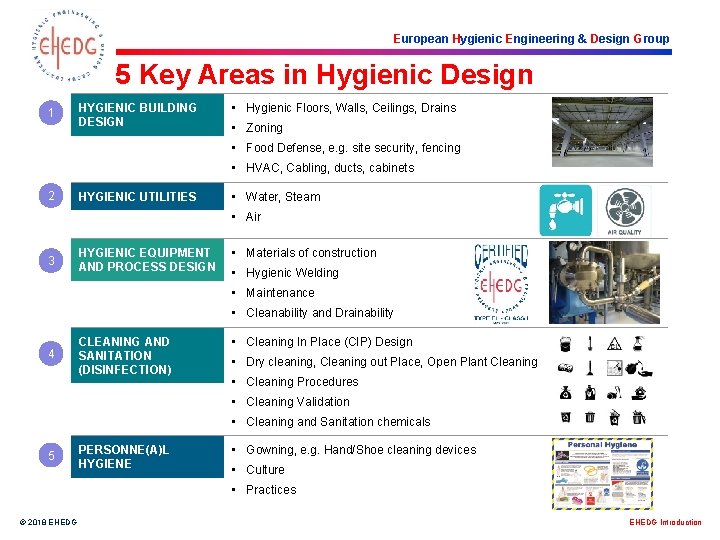The height and width of the screenshot is (540, 720).
Task: Click the 'Culture' bullet
Action: (265, 470)
